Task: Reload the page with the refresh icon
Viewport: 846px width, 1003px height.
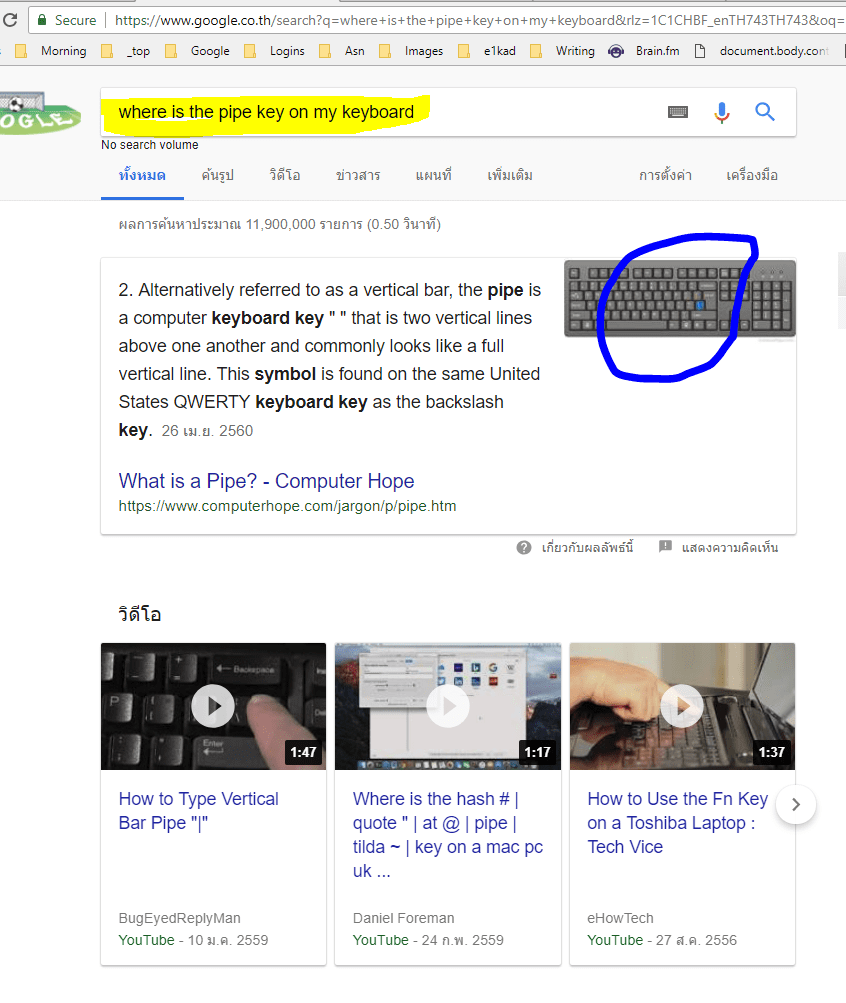Action: point(10,20)
